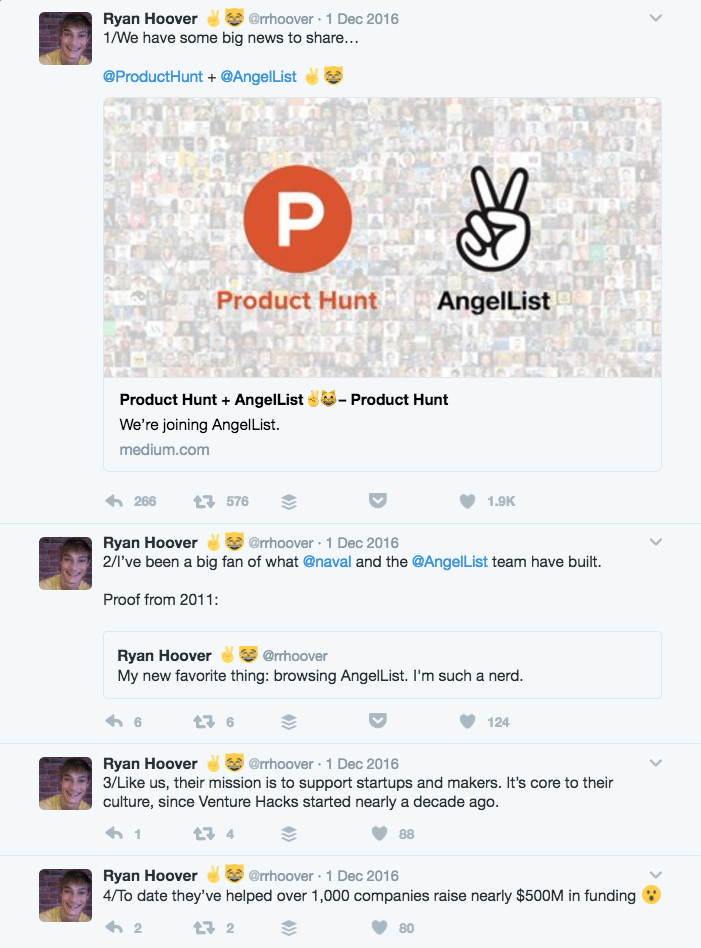
Task: Open the options chevron on the first tweet
Action: click(x=655, y=18)
